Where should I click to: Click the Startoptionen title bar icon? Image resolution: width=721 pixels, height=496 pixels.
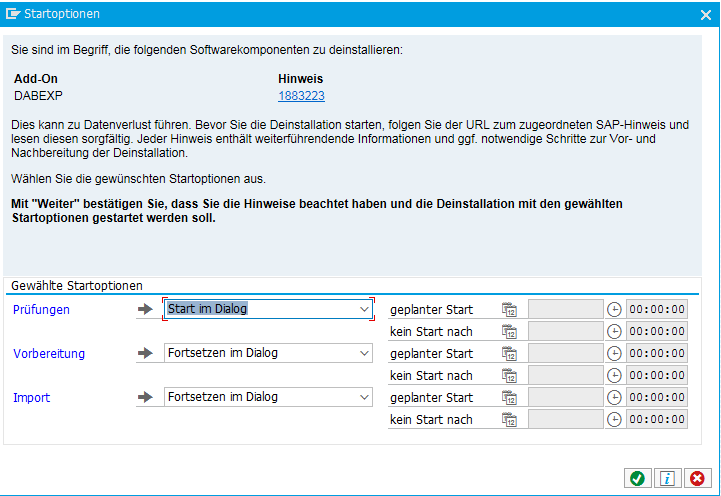coord(14,14)
